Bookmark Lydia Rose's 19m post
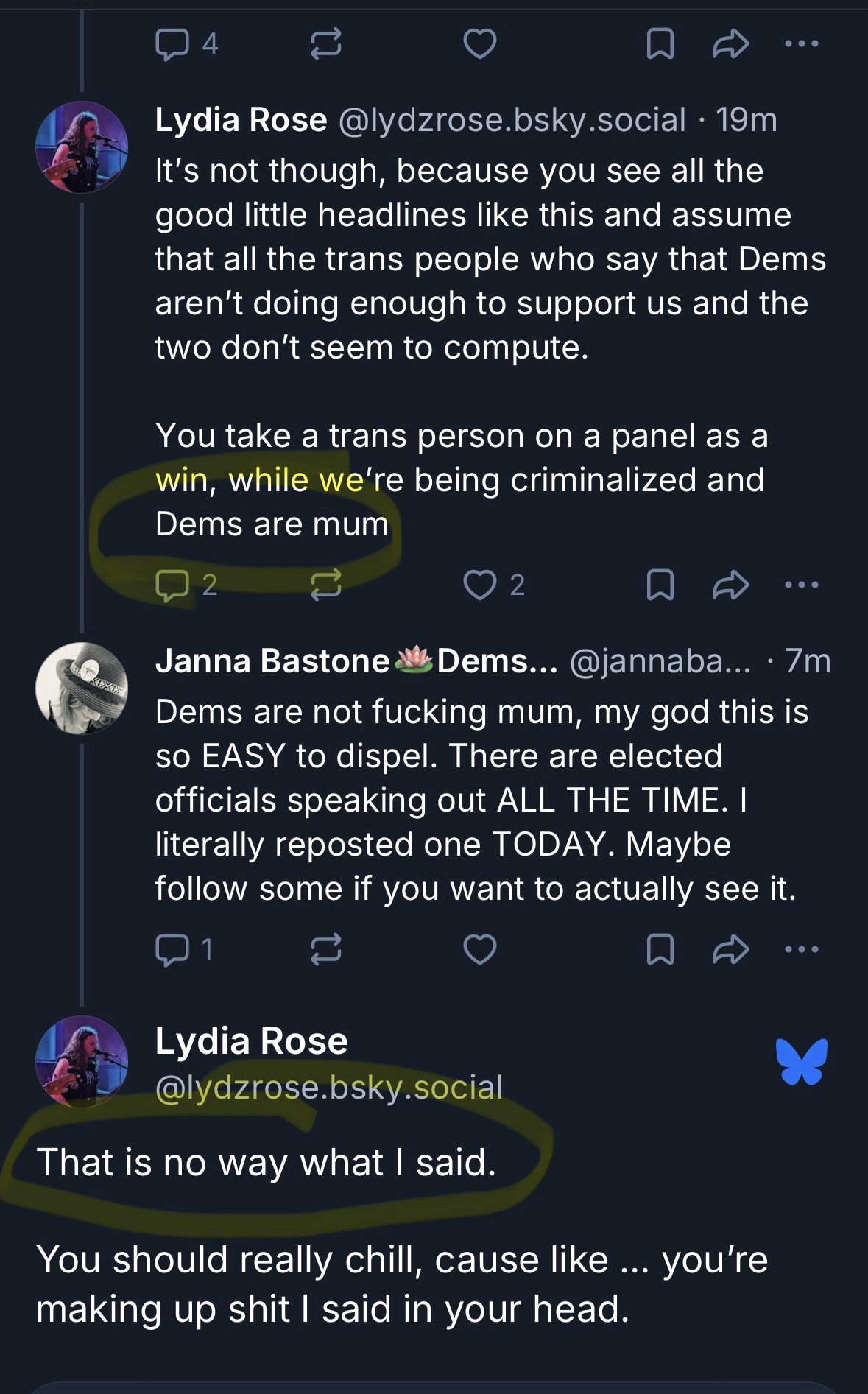Image resolution: width=868 pixels, height=1394 pixels. pyautogui.click(x=660, y=585)
